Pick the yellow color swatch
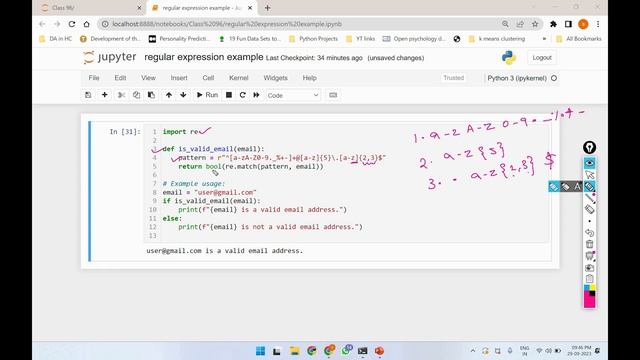640x360 pixels. (x=592, y=288)
